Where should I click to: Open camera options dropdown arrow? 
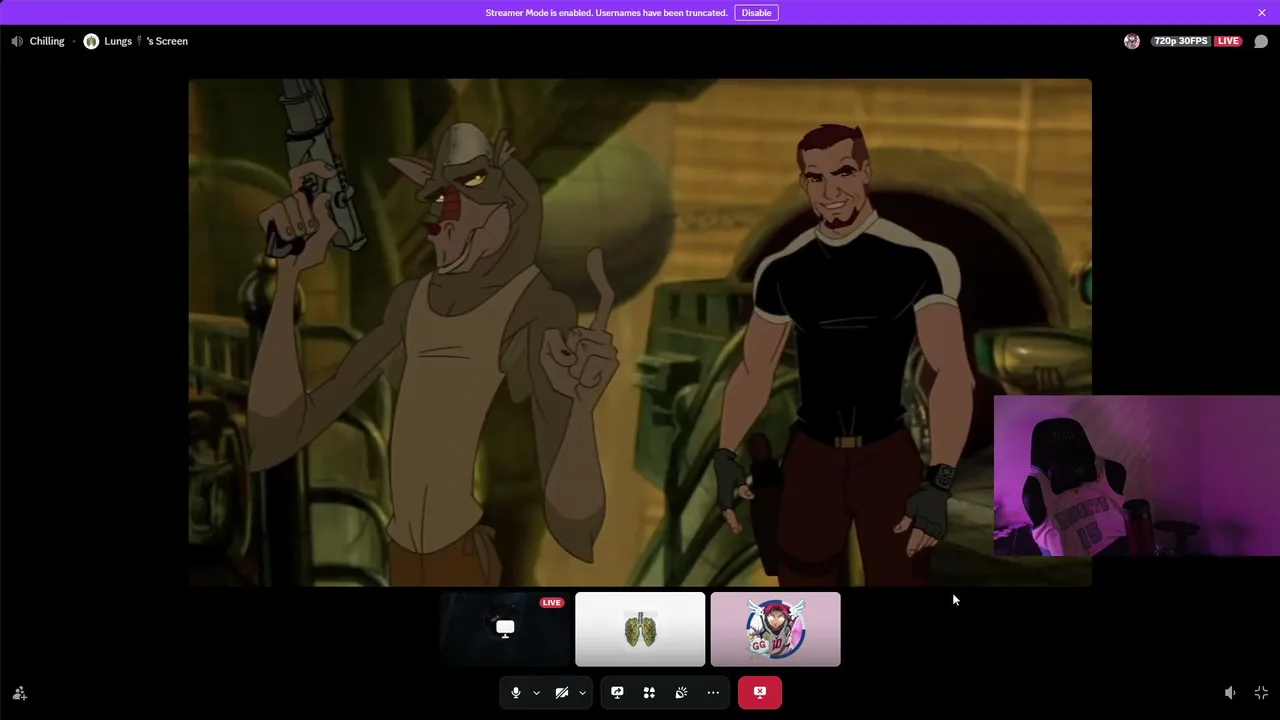(582, 692)
